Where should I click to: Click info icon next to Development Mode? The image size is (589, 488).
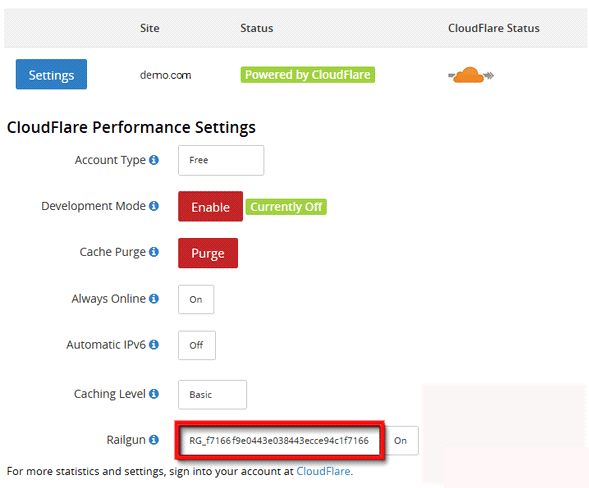coord(154,206)
